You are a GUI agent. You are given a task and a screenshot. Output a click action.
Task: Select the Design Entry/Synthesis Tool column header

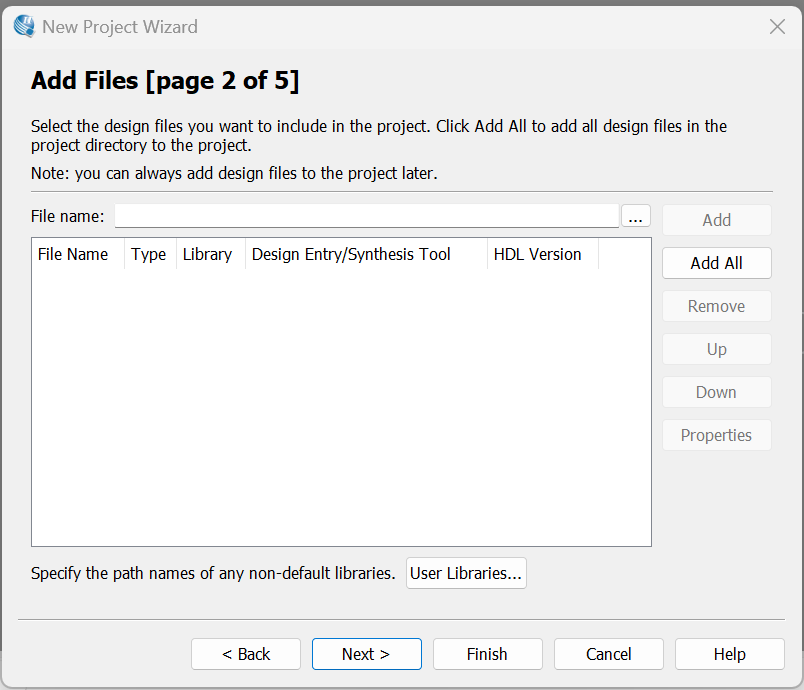click(x=351, y=254)
